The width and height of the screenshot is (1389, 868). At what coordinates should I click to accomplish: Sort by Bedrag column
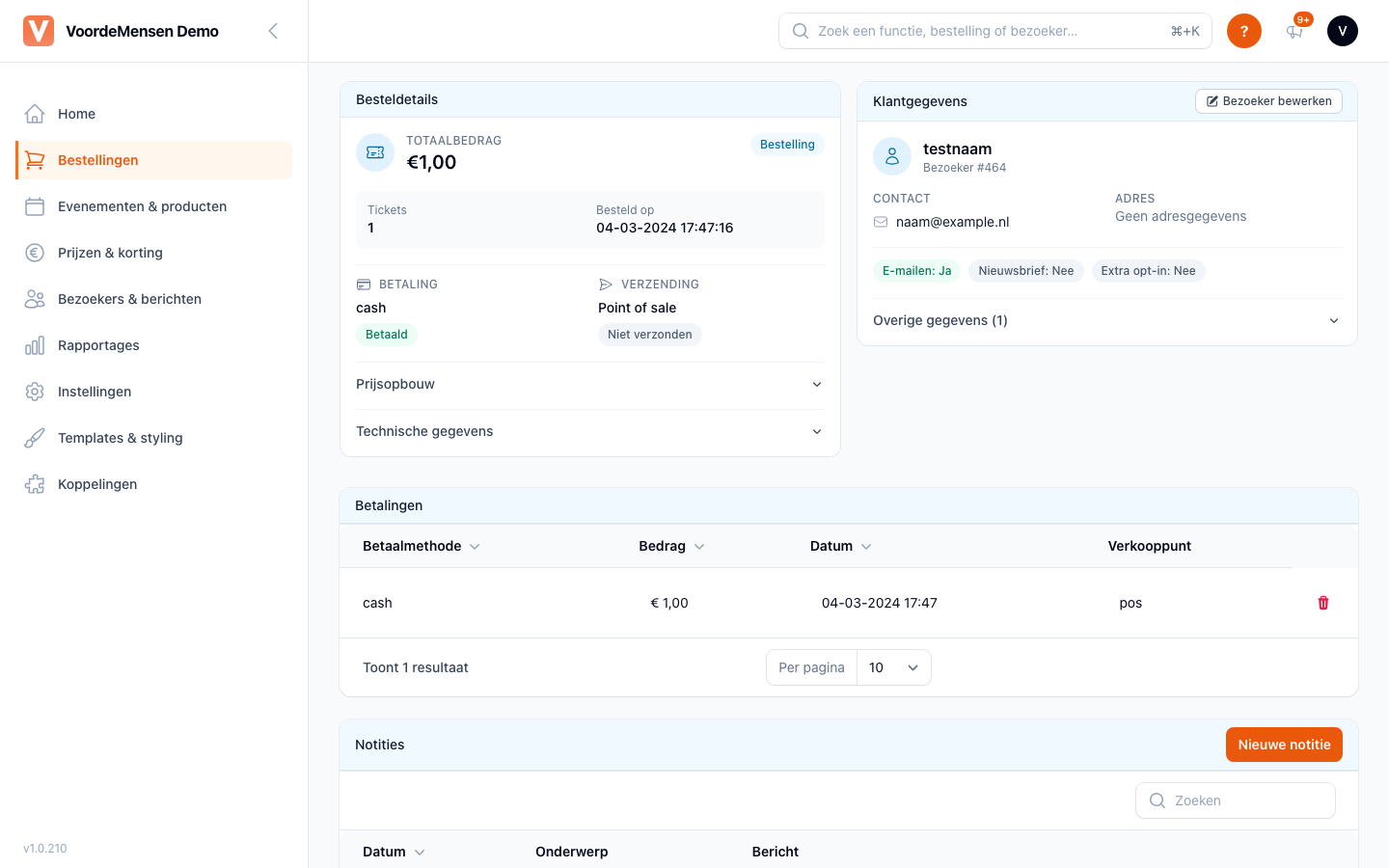pos(671,546)
